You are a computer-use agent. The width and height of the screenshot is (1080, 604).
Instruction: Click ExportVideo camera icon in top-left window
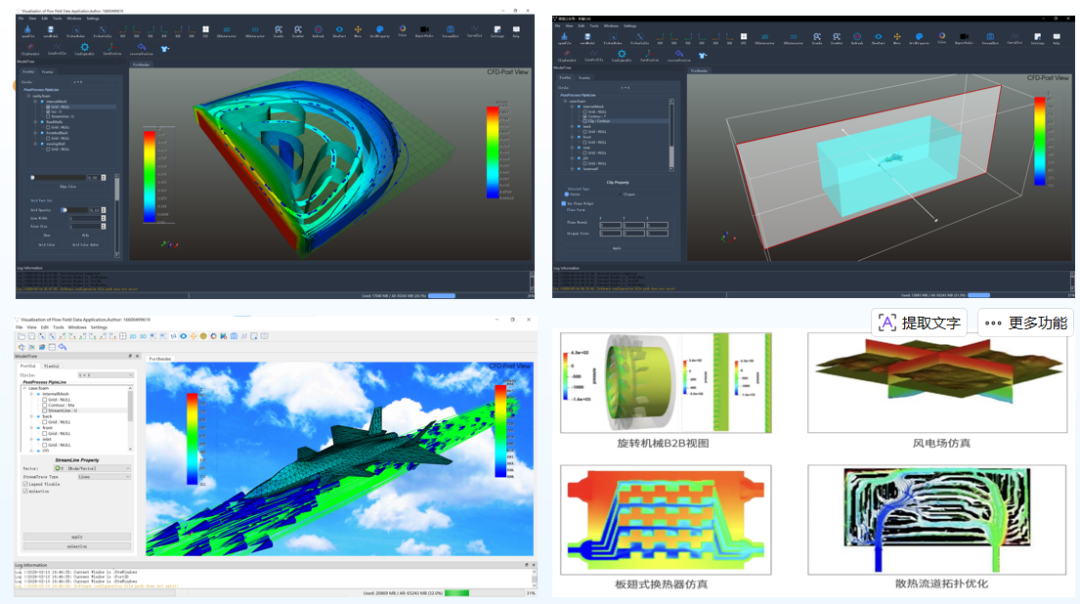tap(424, 29)
